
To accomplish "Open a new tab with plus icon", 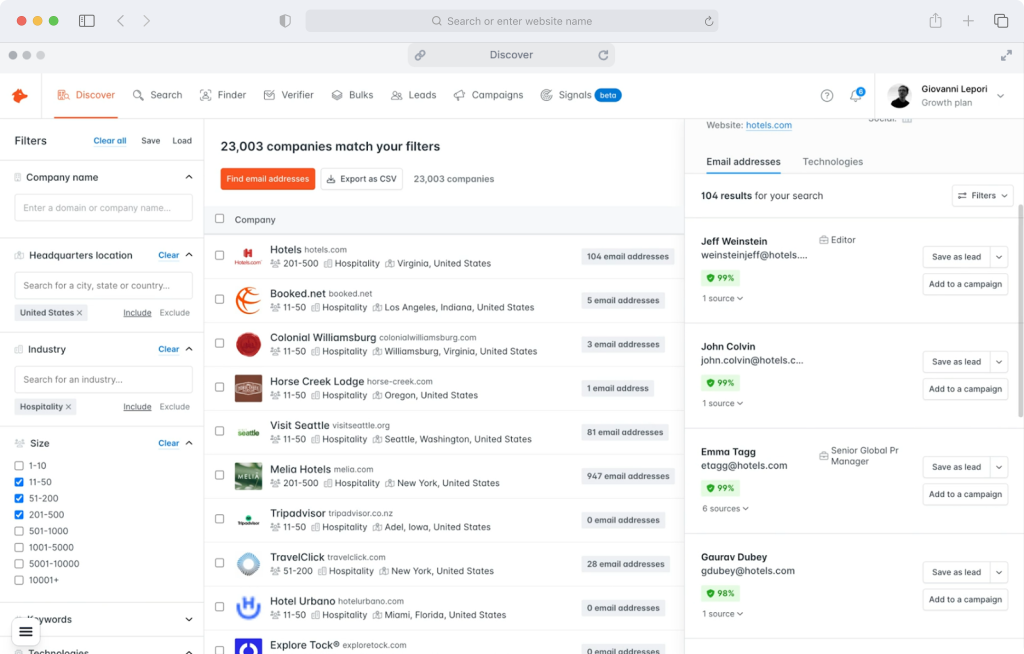I will 968,21.
